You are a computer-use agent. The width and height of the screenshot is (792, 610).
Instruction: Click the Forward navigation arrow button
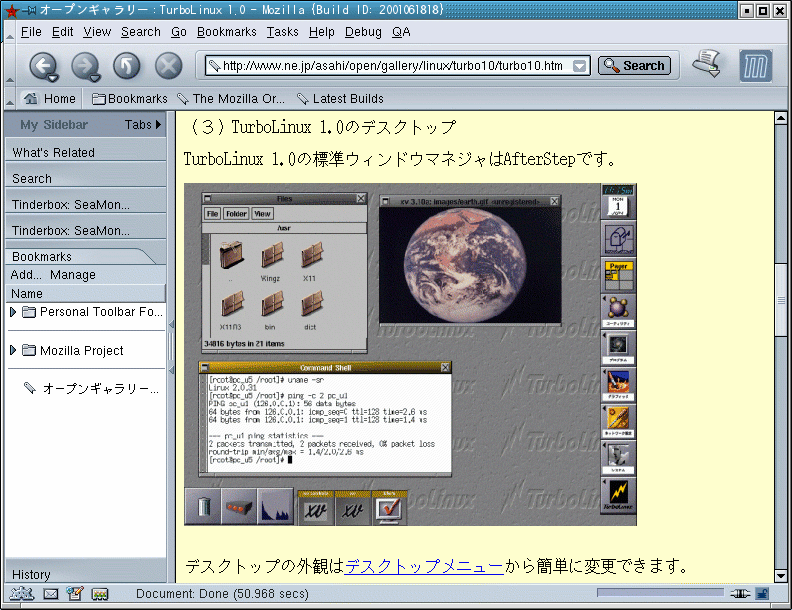[84, 66]
